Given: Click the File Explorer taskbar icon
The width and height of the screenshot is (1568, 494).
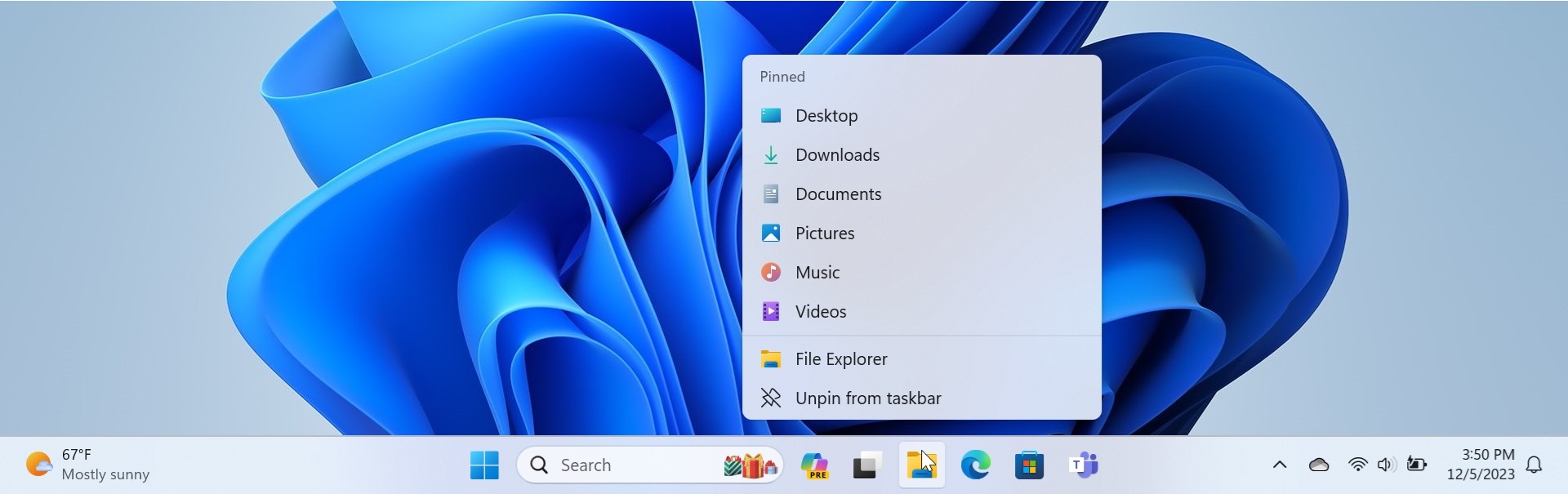Looking at the screenshot, I should (921, 465).
